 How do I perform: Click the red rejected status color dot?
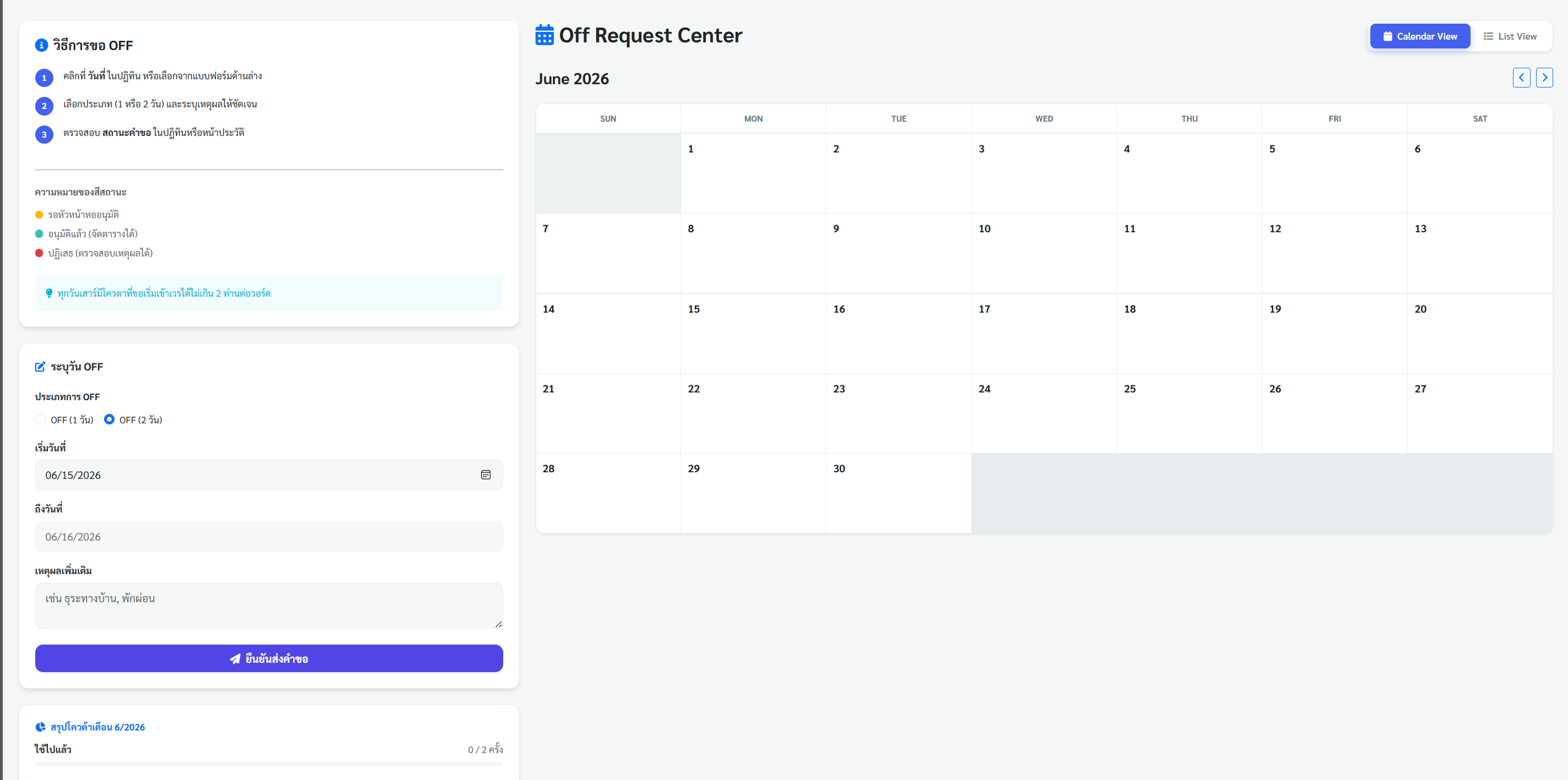39,253
